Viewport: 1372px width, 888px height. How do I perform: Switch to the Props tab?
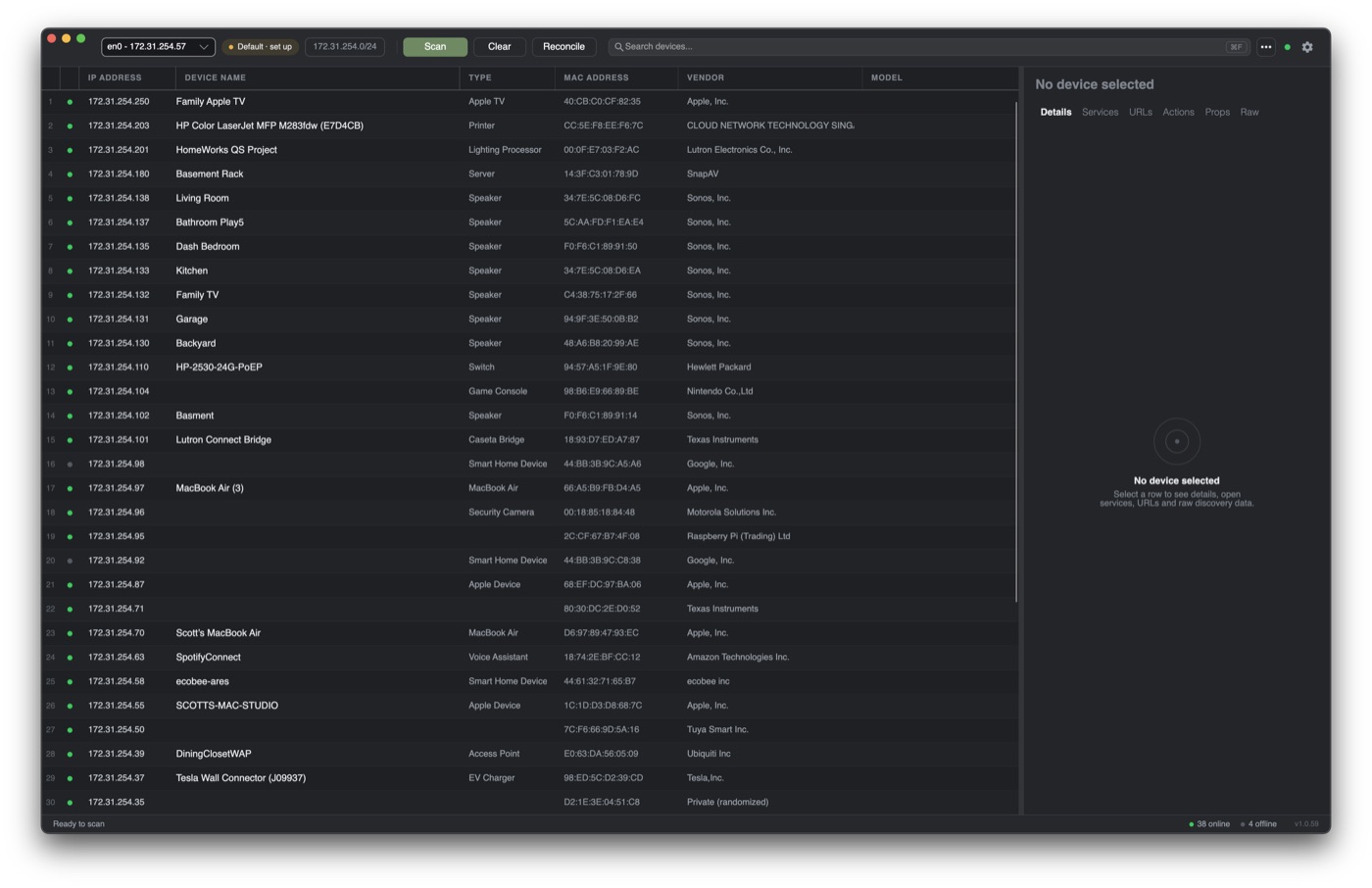pos(1217,113)
